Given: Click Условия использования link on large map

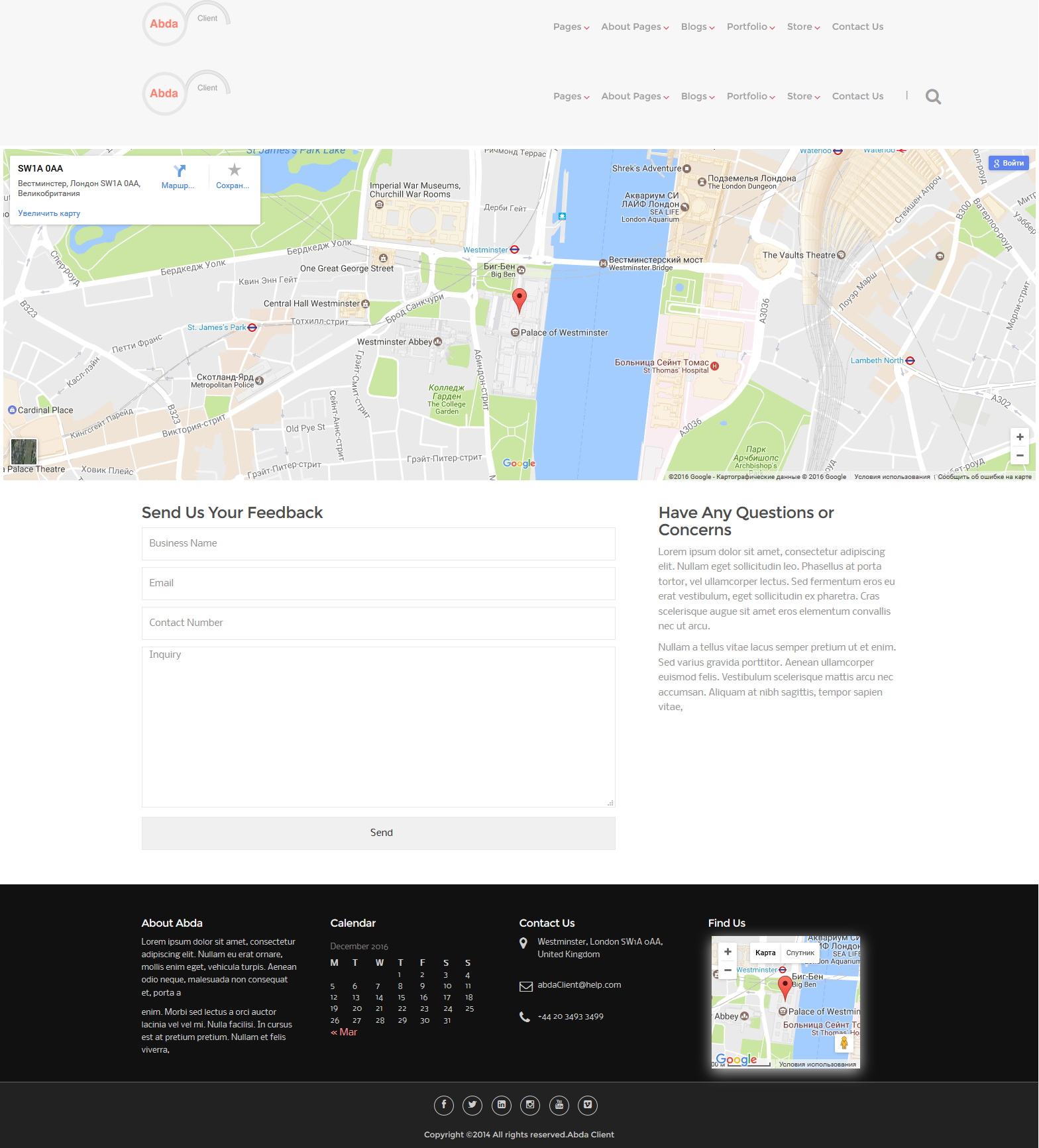Looking at the screenshot, I should pos(892,476).
